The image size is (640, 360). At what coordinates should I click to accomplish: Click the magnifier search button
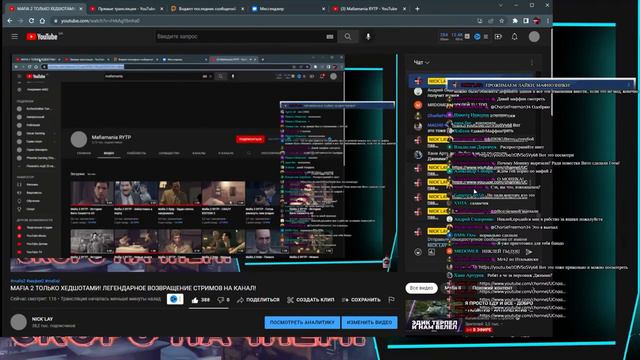(x=348, y=37)
